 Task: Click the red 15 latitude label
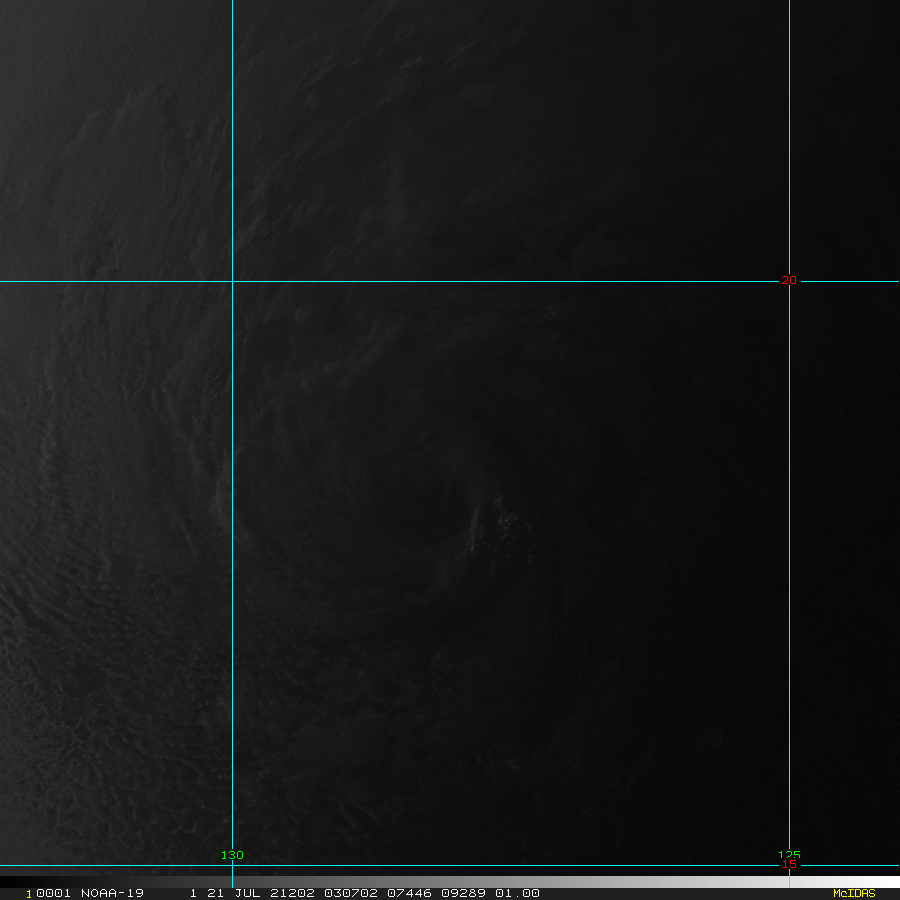click(x=791, y=864)
